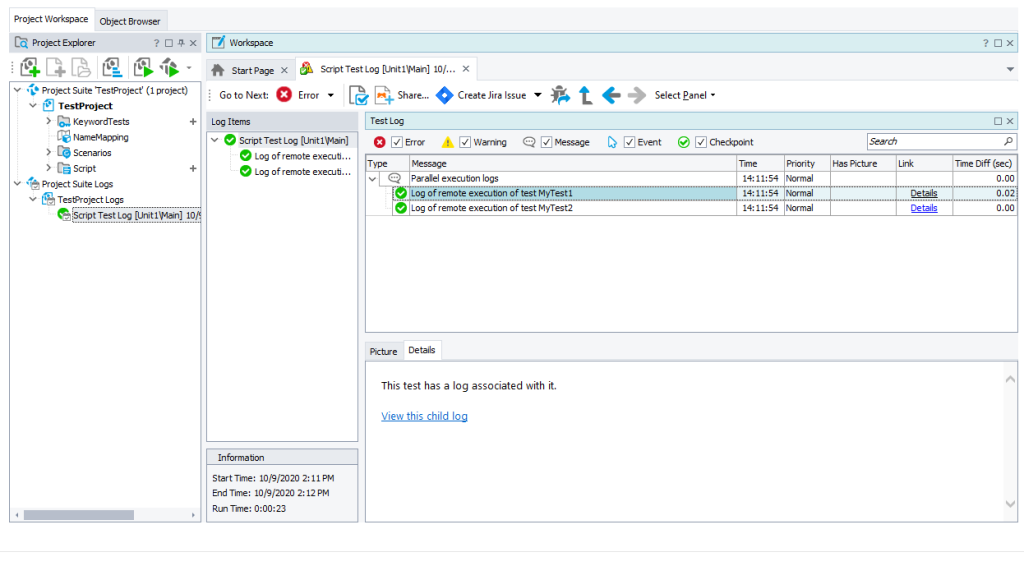Select NameMapping in Project Explorer

pos(101,137)
